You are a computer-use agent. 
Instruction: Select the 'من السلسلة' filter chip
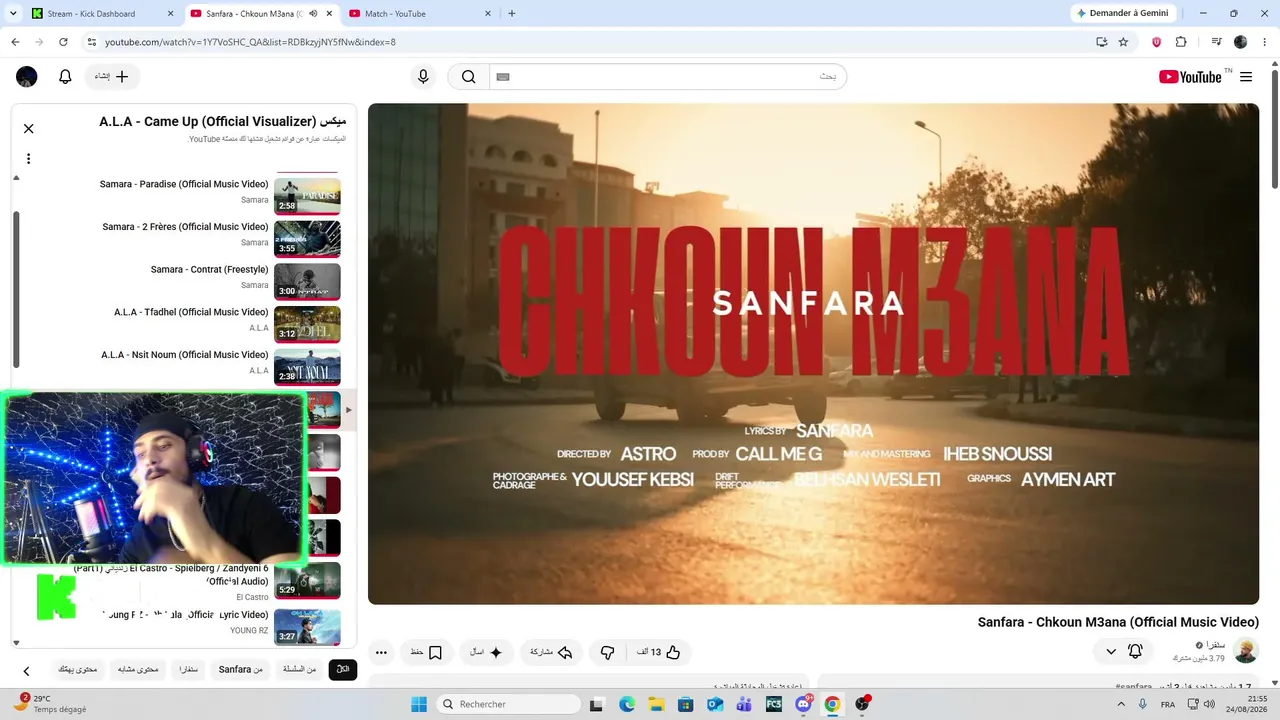[x=299, y=669]
